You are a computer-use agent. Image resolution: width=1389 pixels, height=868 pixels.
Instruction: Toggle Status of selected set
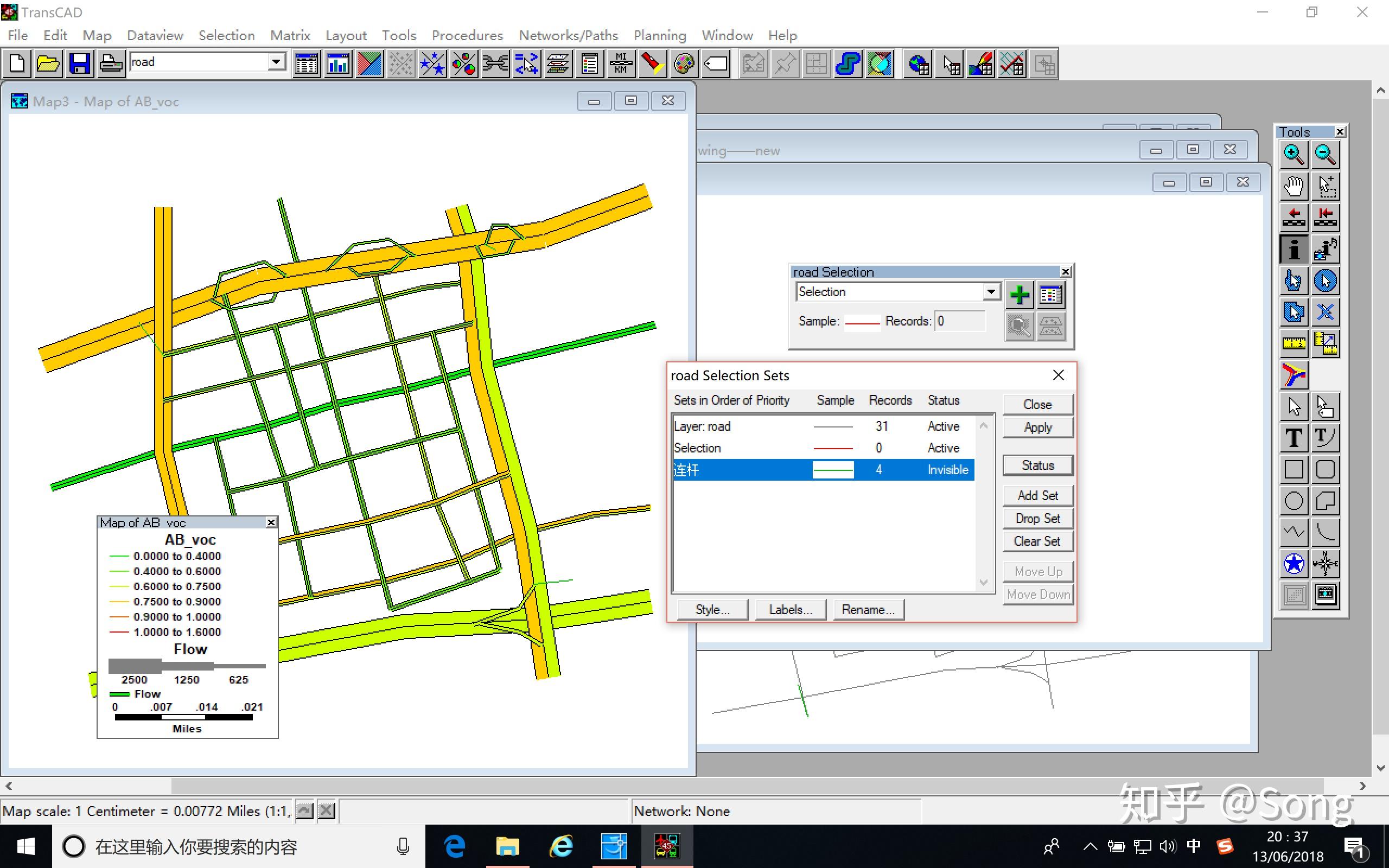1037,465
